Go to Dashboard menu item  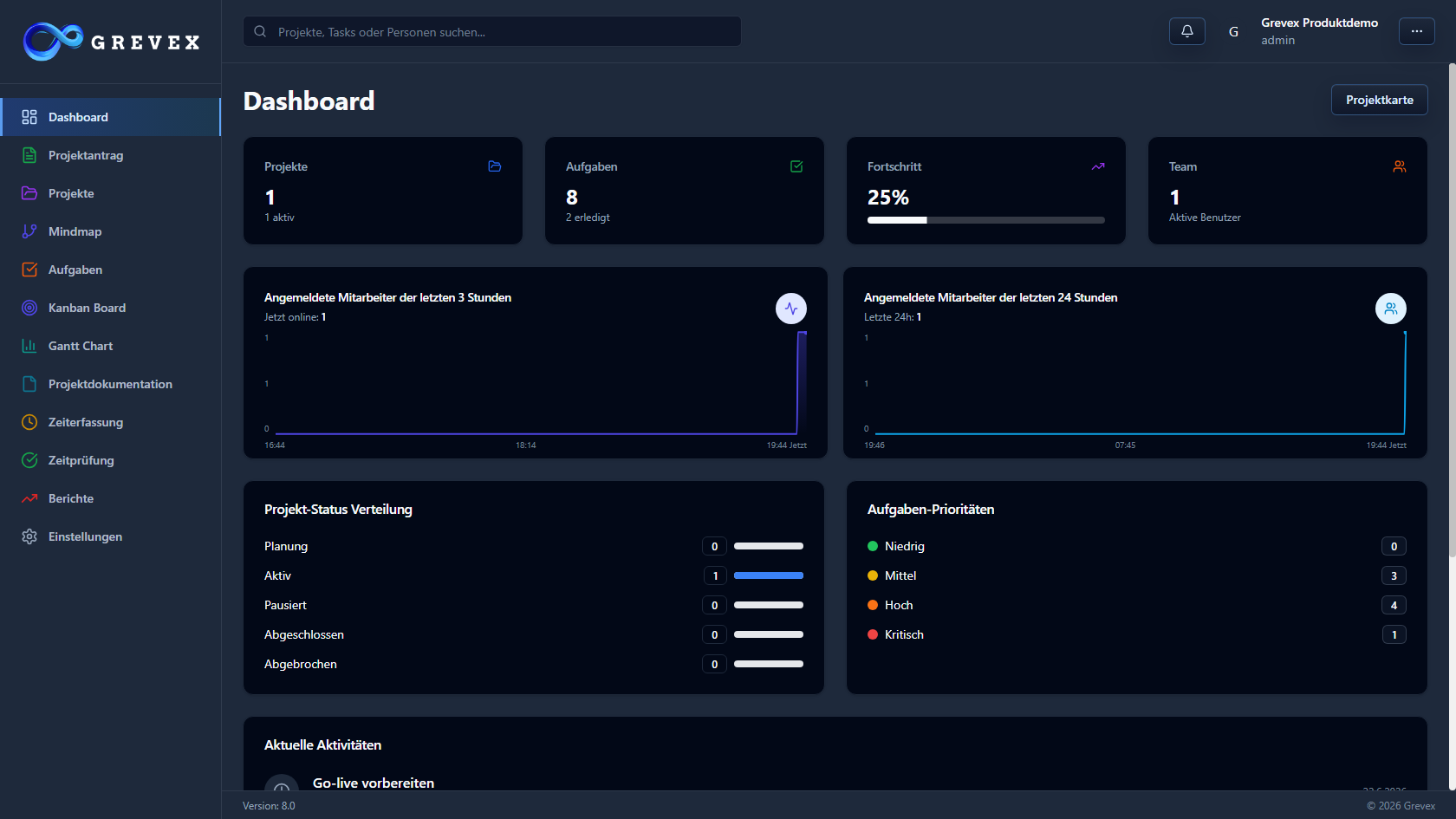coord(110,117)
